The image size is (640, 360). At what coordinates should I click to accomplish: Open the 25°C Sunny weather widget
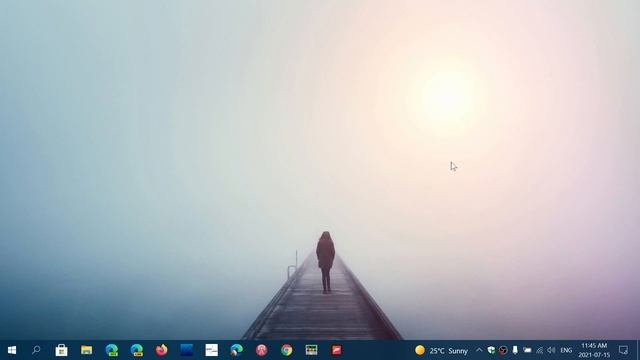pyautogui.click(x=441, y=350)
